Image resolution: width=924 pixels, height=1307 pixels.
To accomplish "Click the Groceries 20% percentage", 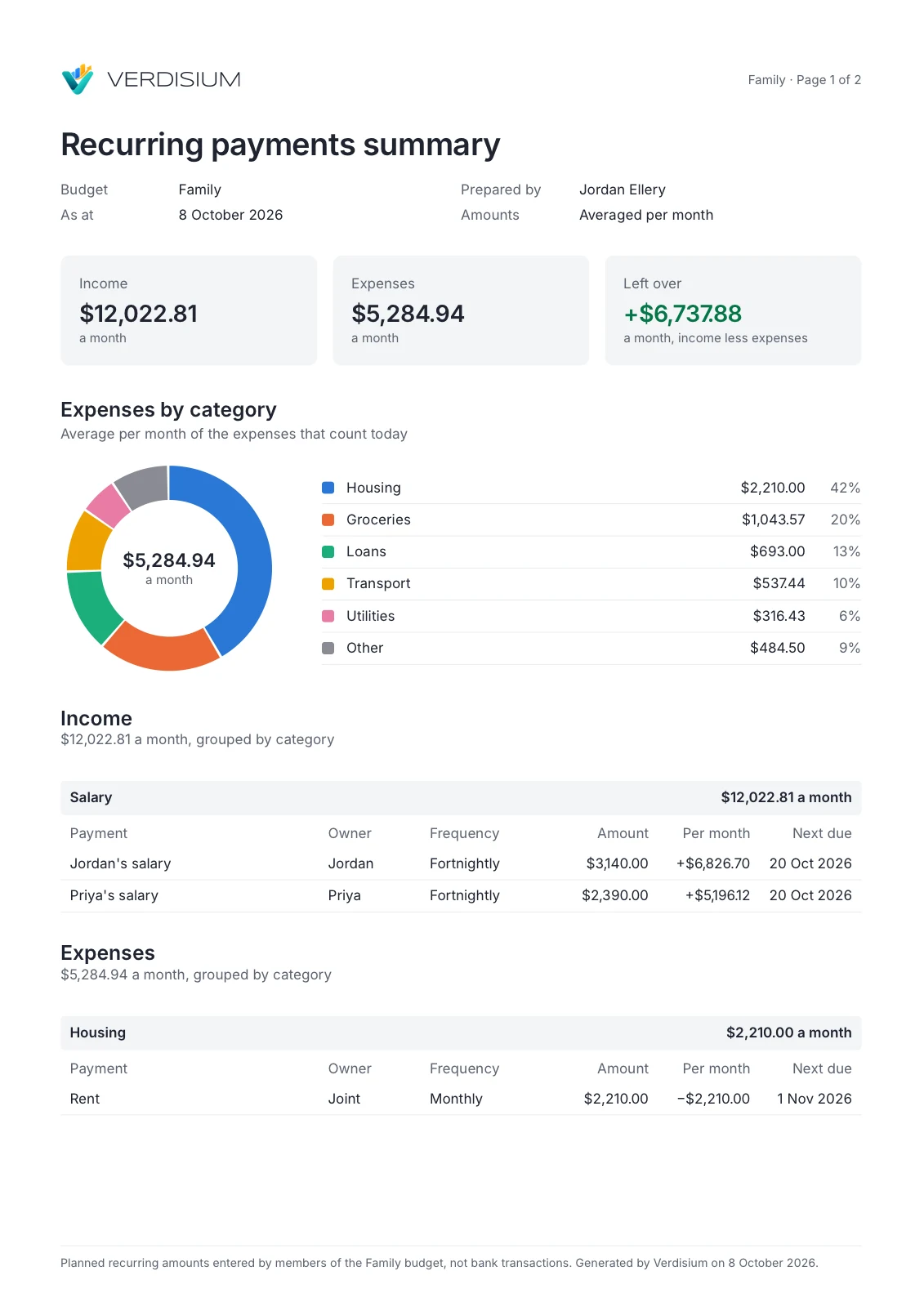I will coord(845,520).
